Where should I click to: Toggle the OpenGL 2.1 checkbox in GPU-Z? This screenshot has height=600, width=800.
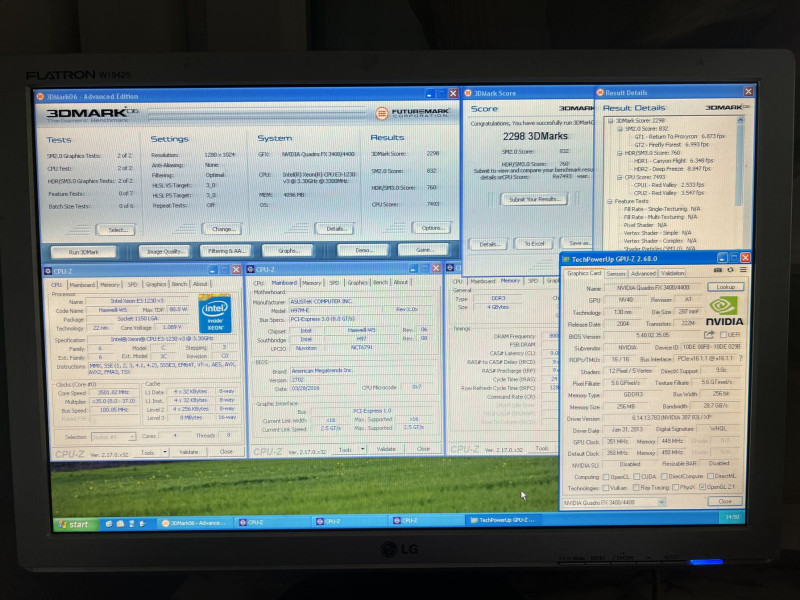(x=702, y=487)
